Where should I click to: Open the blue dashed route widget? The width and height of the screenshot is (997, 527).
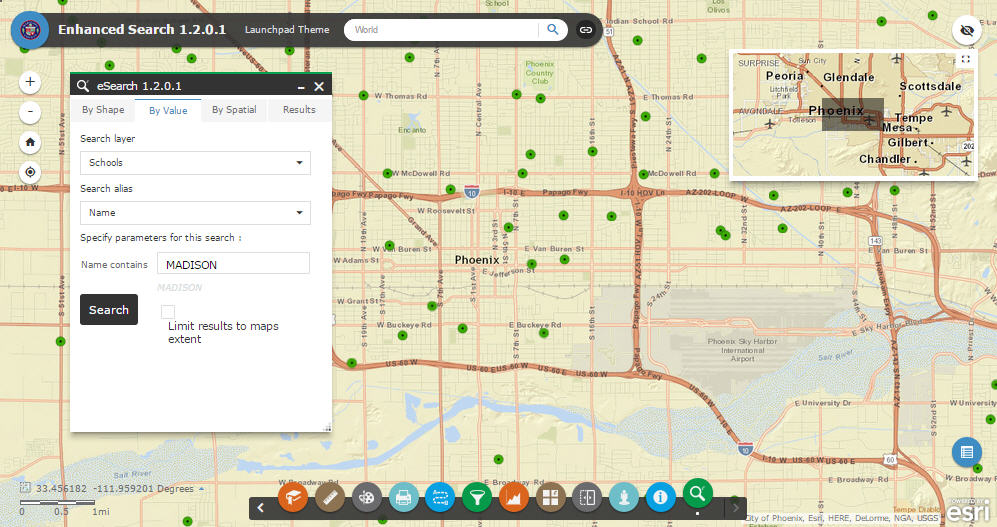pos(440,497)
